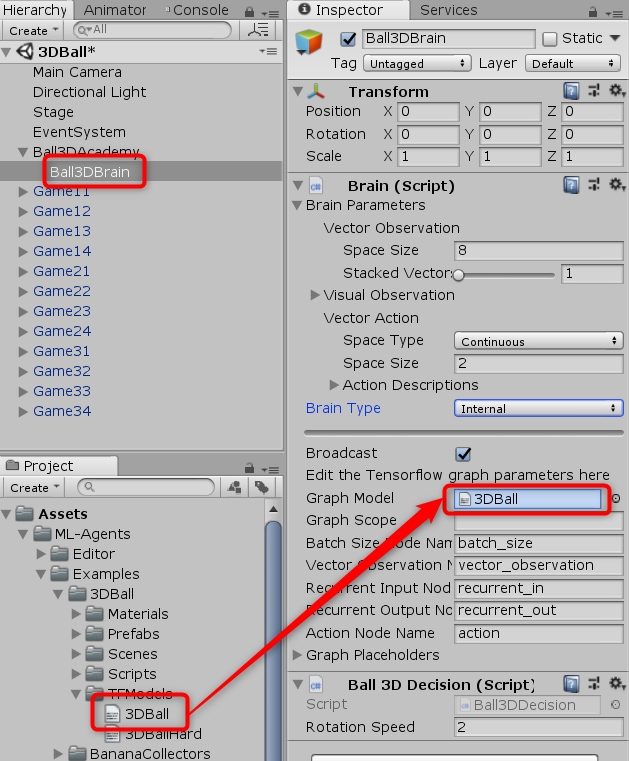Expand the Materials folder arrow

(76, 614)
